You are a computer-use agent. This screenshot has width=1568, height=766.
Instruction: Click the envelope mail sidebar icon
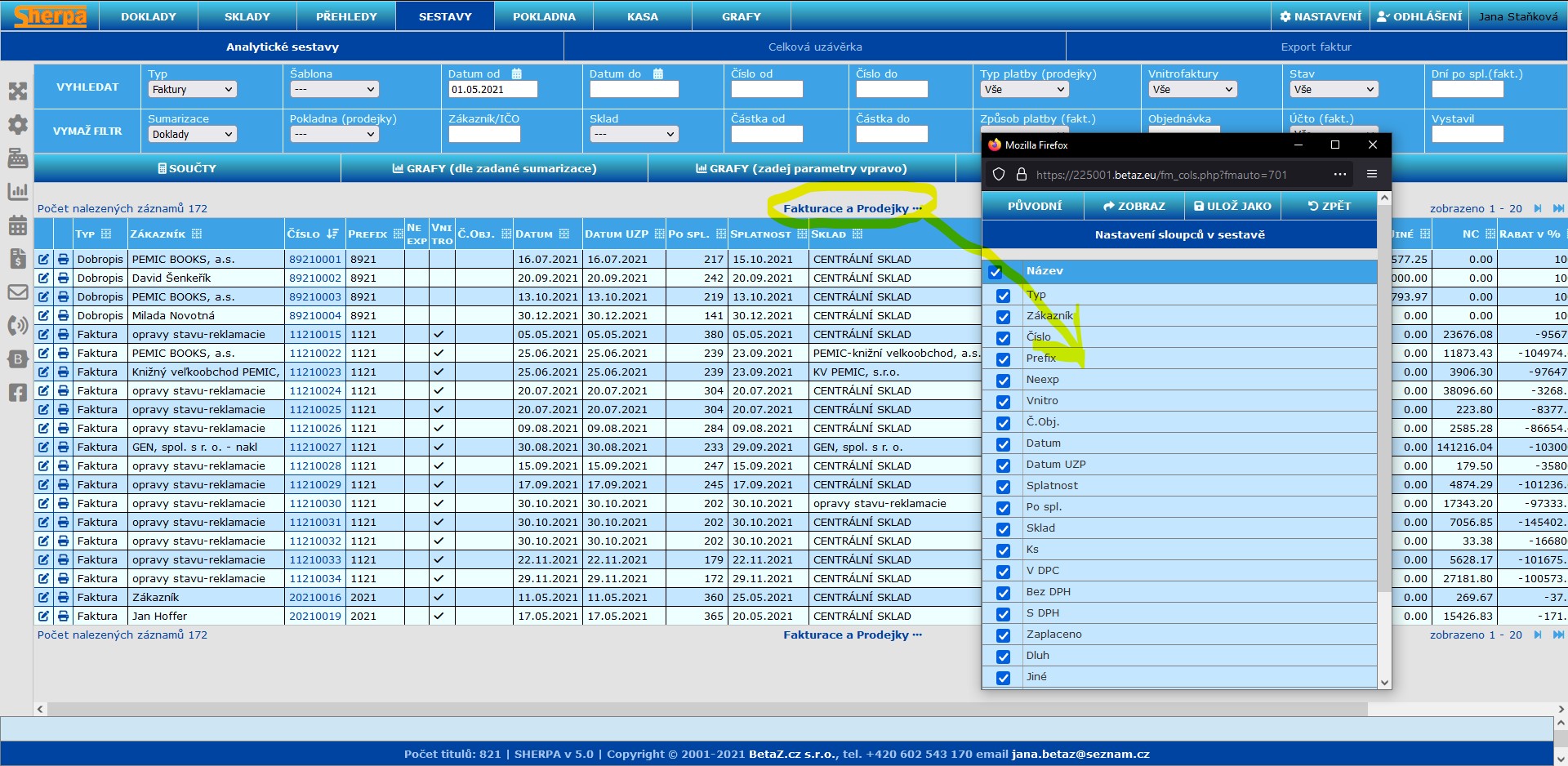(x=17, y=292)
